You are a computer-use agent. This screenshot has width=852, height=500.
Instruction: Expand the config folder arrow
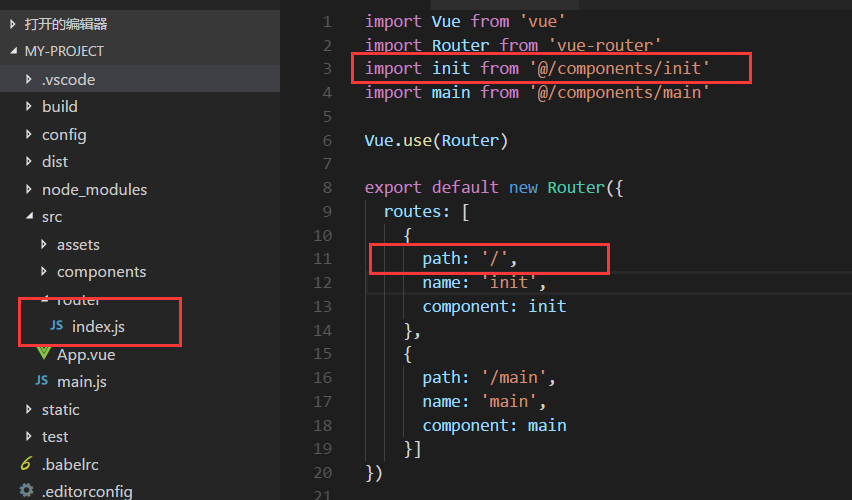click(x=29, y=134)
